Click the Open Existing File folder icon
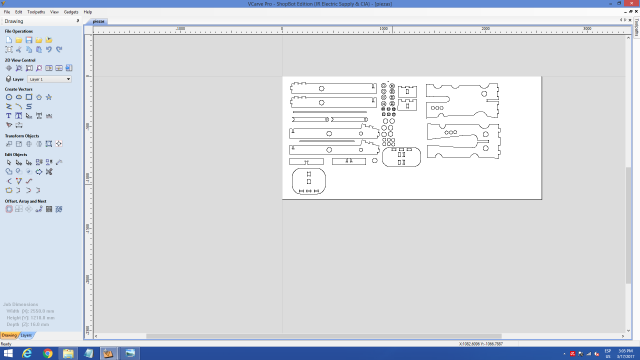Viewport: 640px width, 360px height. pos(19,40)
